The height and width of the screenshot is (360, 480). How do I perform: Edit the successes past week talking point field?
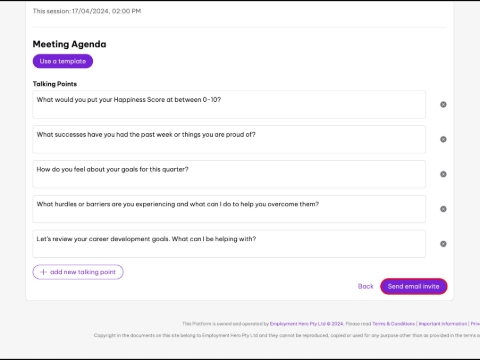tap(229, 139)
